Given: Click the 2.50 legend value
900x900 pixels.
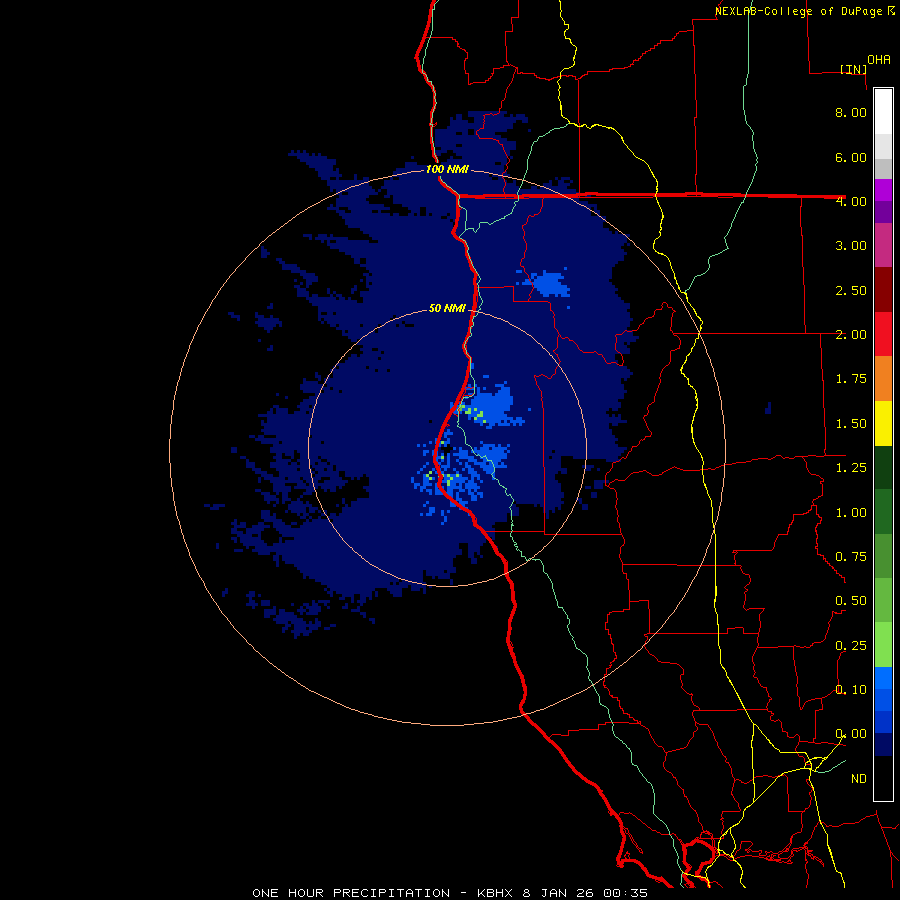Looking at the screenshot, I should pos(851,290).
